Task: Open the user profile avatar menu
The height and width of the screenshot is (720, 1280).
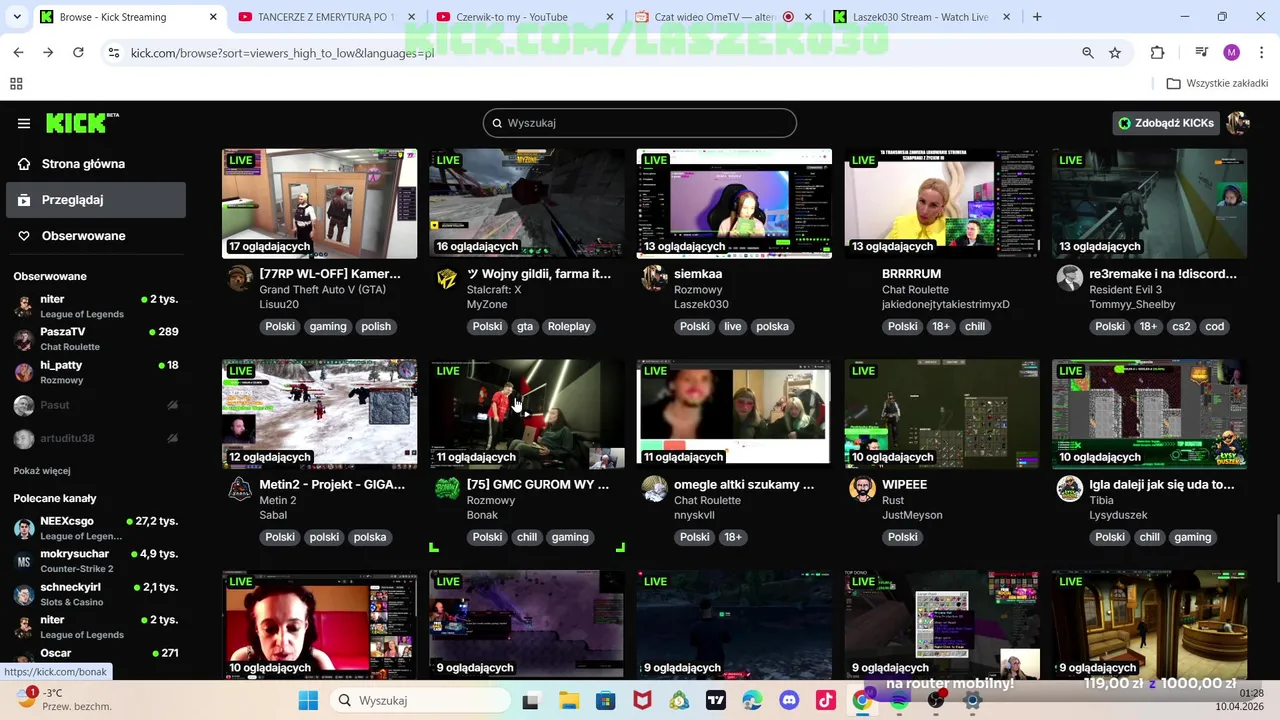Action: pyautogui.click(x=1238, y=123)
